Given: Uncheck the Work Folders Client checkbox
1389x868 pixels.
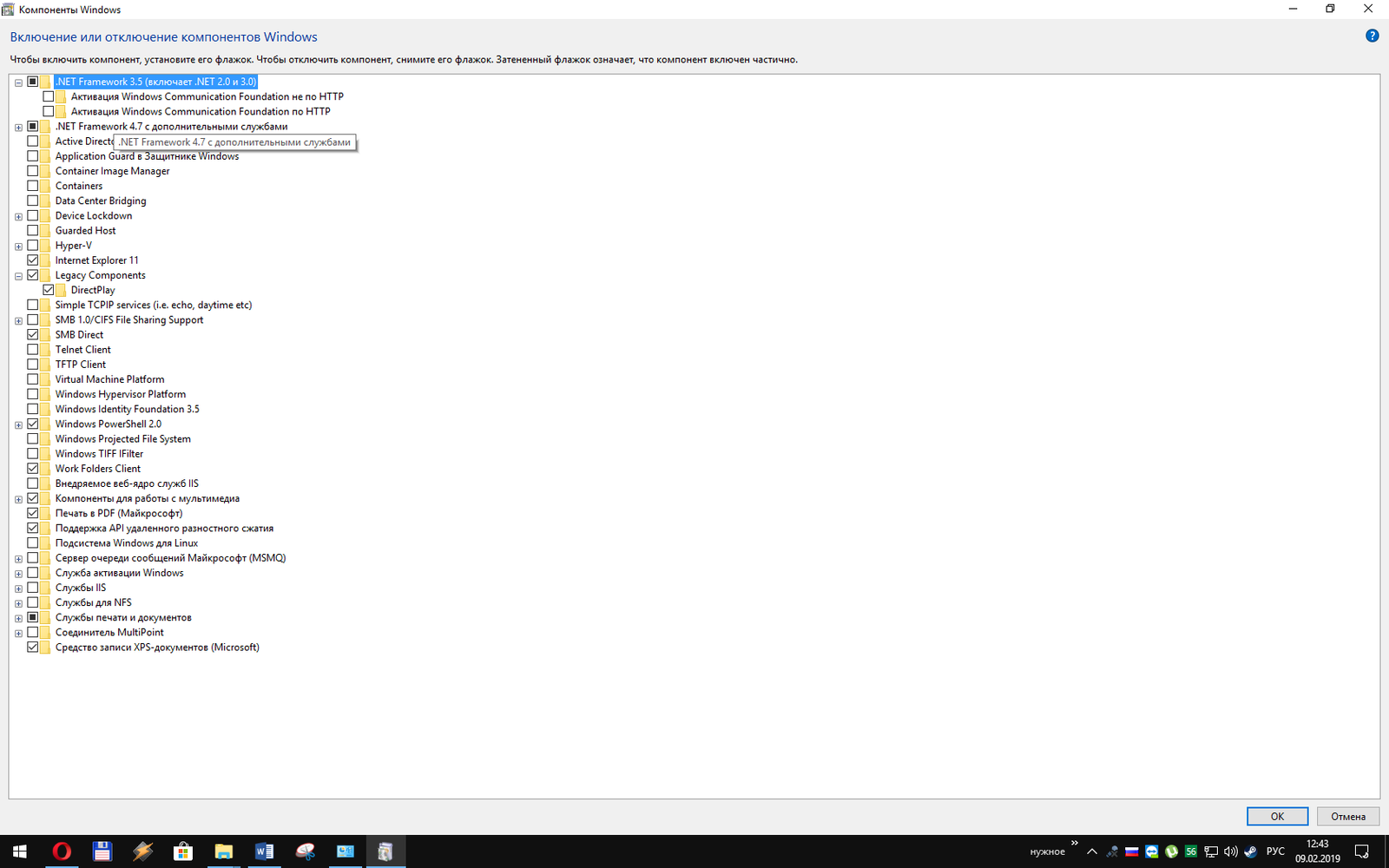Looking at the screenshot, I should [33, 469].
